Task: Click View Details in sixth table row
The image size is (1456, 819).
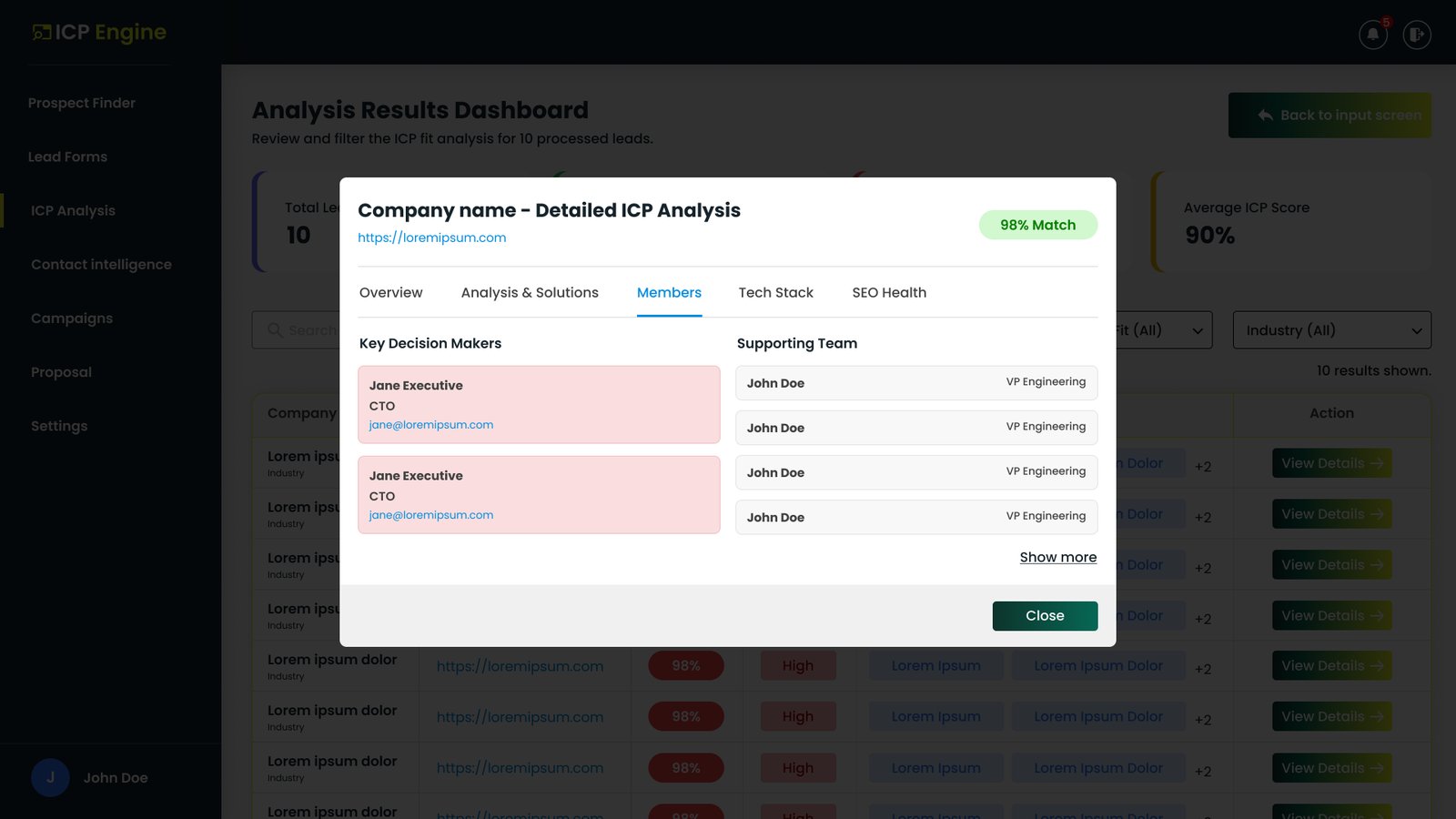Action: pyautogui.click(x=1331, y=717)
